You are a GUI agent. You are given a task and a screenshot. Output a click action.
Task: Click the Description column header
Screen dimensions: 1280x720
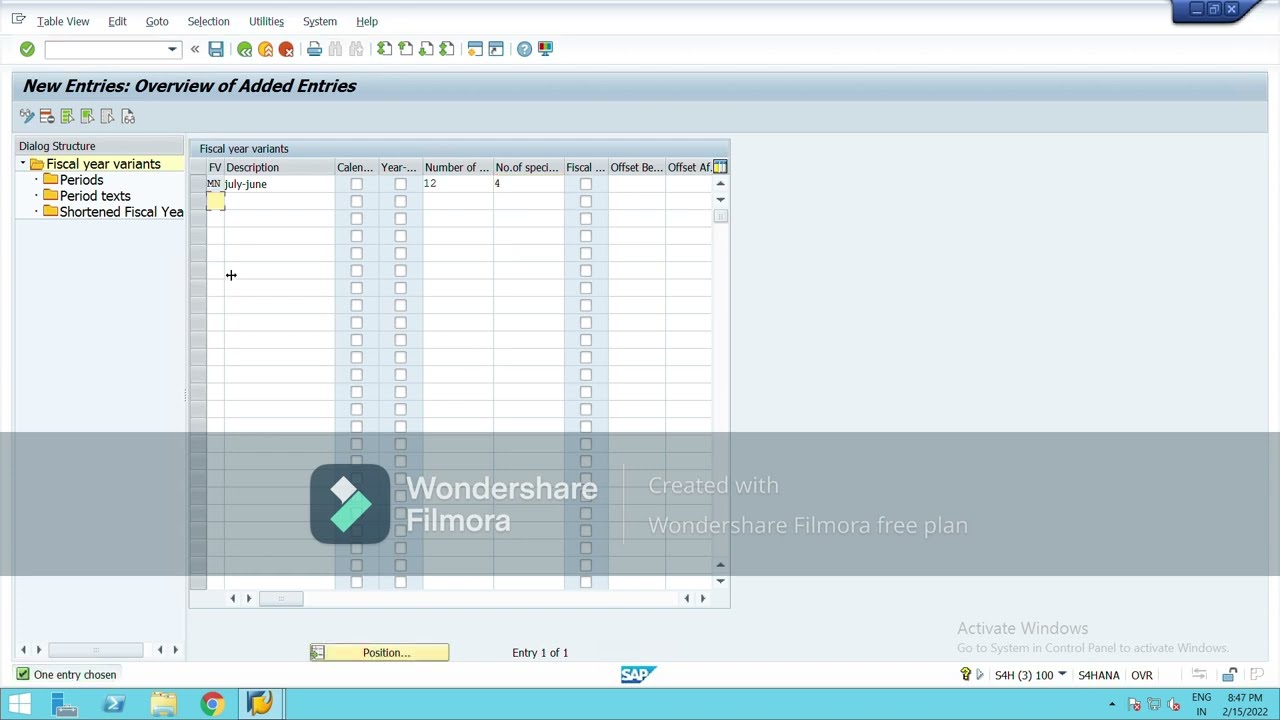[279, 167]
